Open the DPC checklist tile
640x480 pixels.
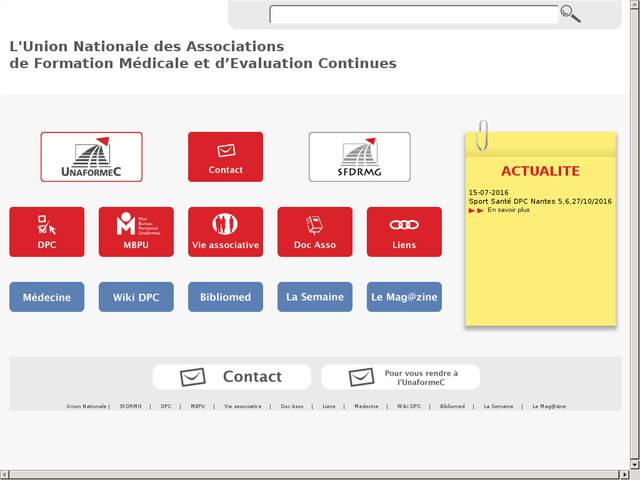point(47,232)
